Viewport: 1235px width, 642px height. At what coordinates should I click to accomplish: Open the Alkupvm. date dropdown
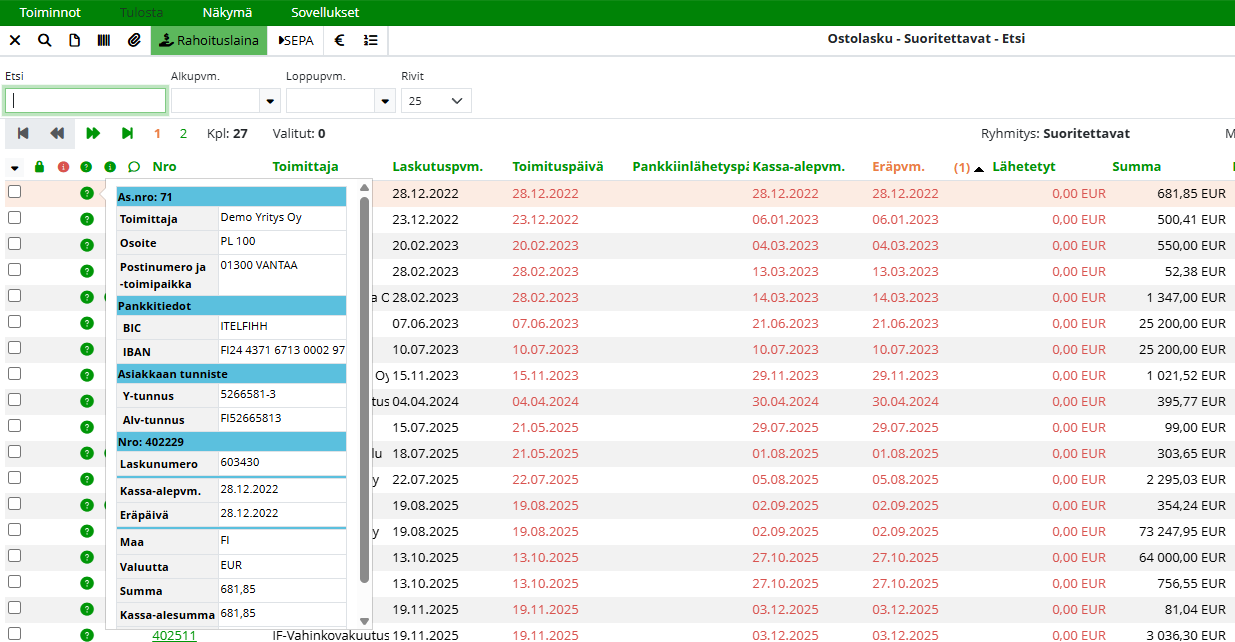pos(269,101)
